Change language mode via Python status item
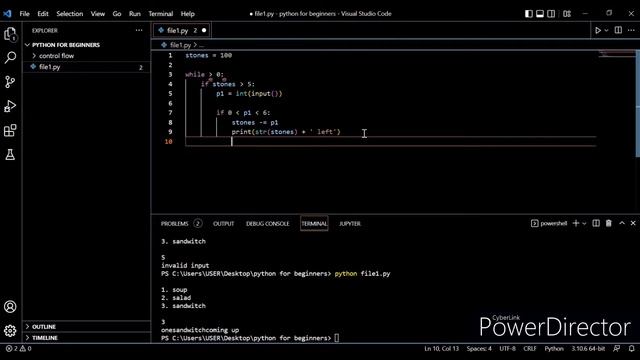Image resolution: width=640 pixels, height=360 pixels. tap(554, 349)
